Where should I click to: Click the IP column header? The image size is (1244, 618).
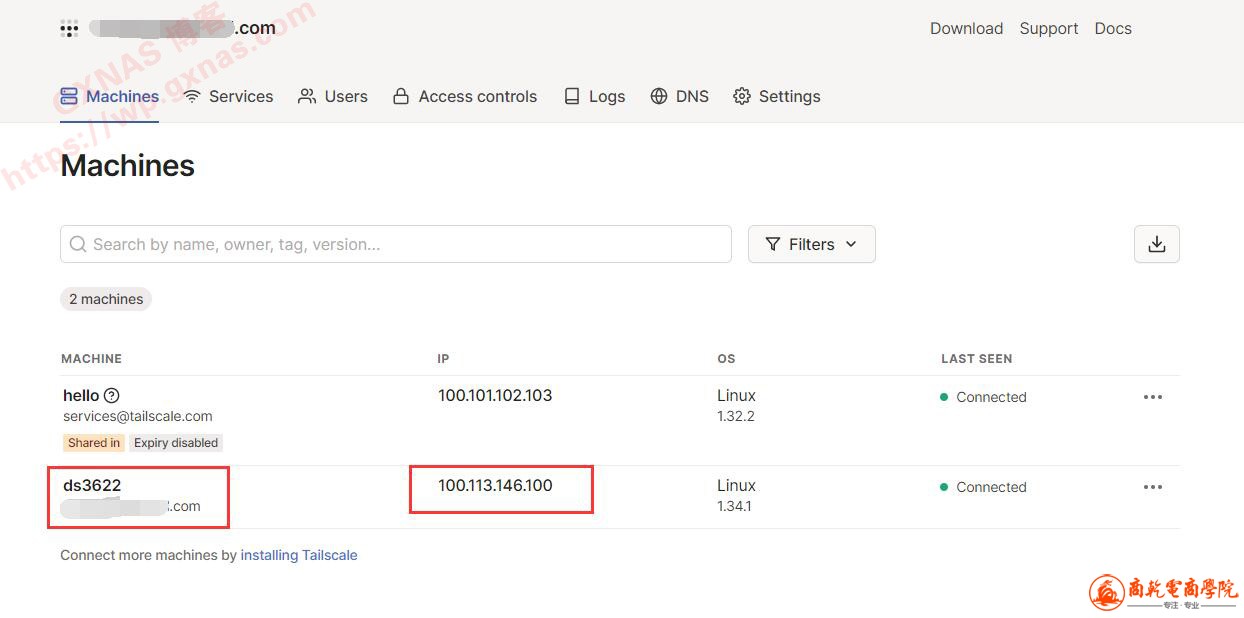point(443,358)
